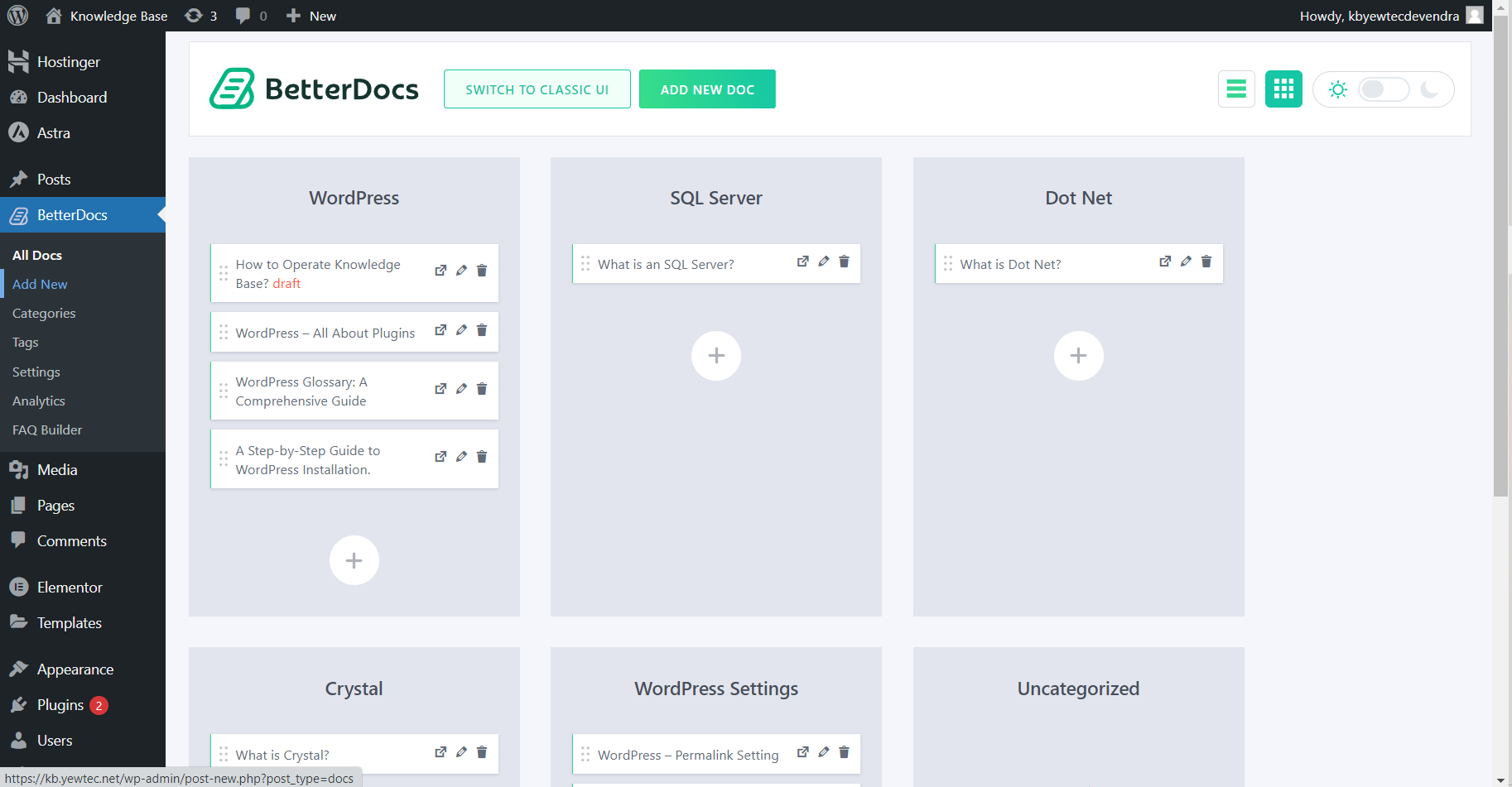Open comments bubble in admin bar

coord(252,16)
